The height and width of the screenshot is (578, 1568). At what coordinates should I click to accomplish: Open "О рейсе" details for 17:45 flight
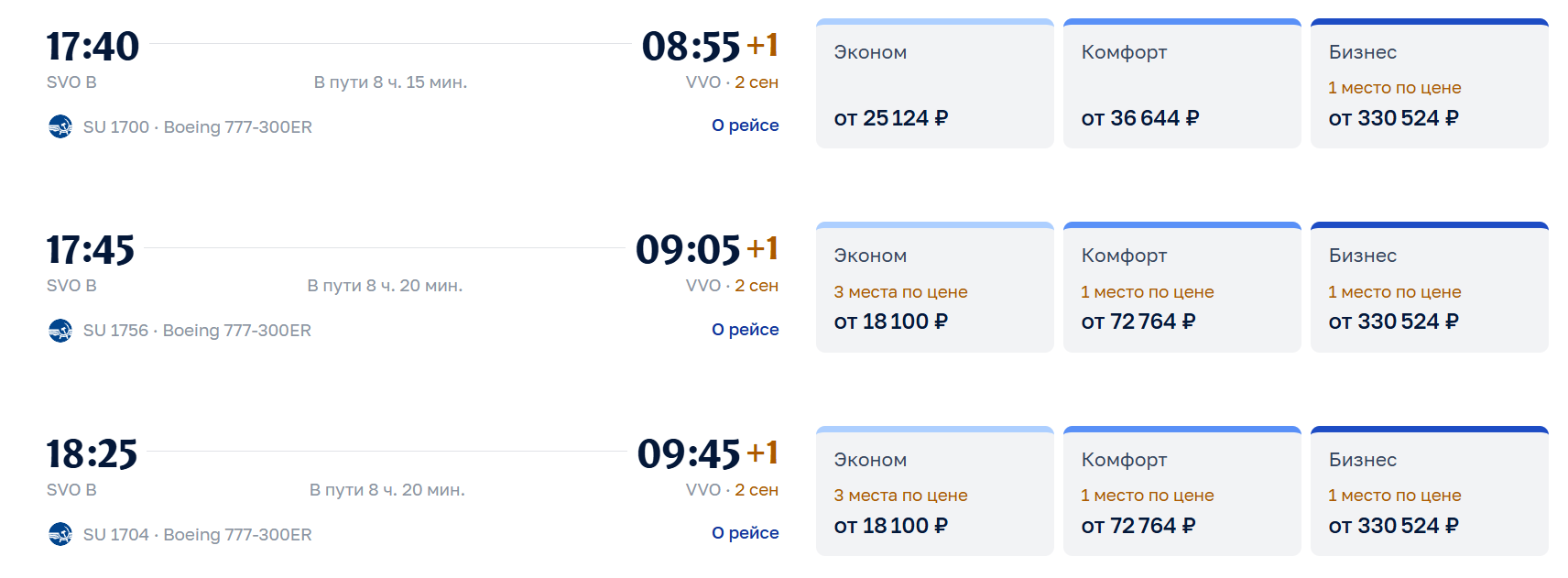click(x=745, y=330)
